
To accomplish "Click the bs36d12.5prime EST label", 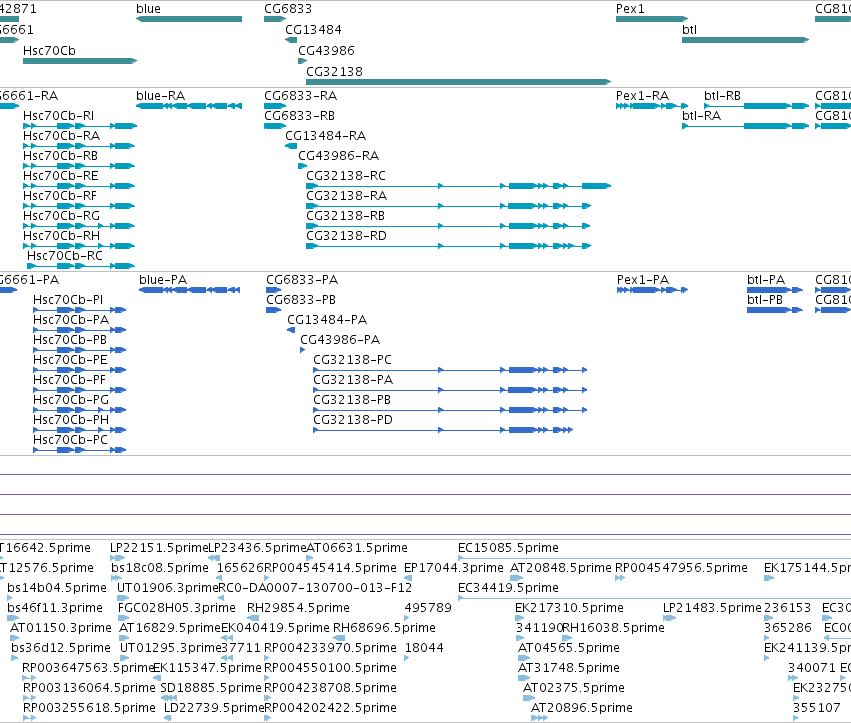I will tap(60, 648).
